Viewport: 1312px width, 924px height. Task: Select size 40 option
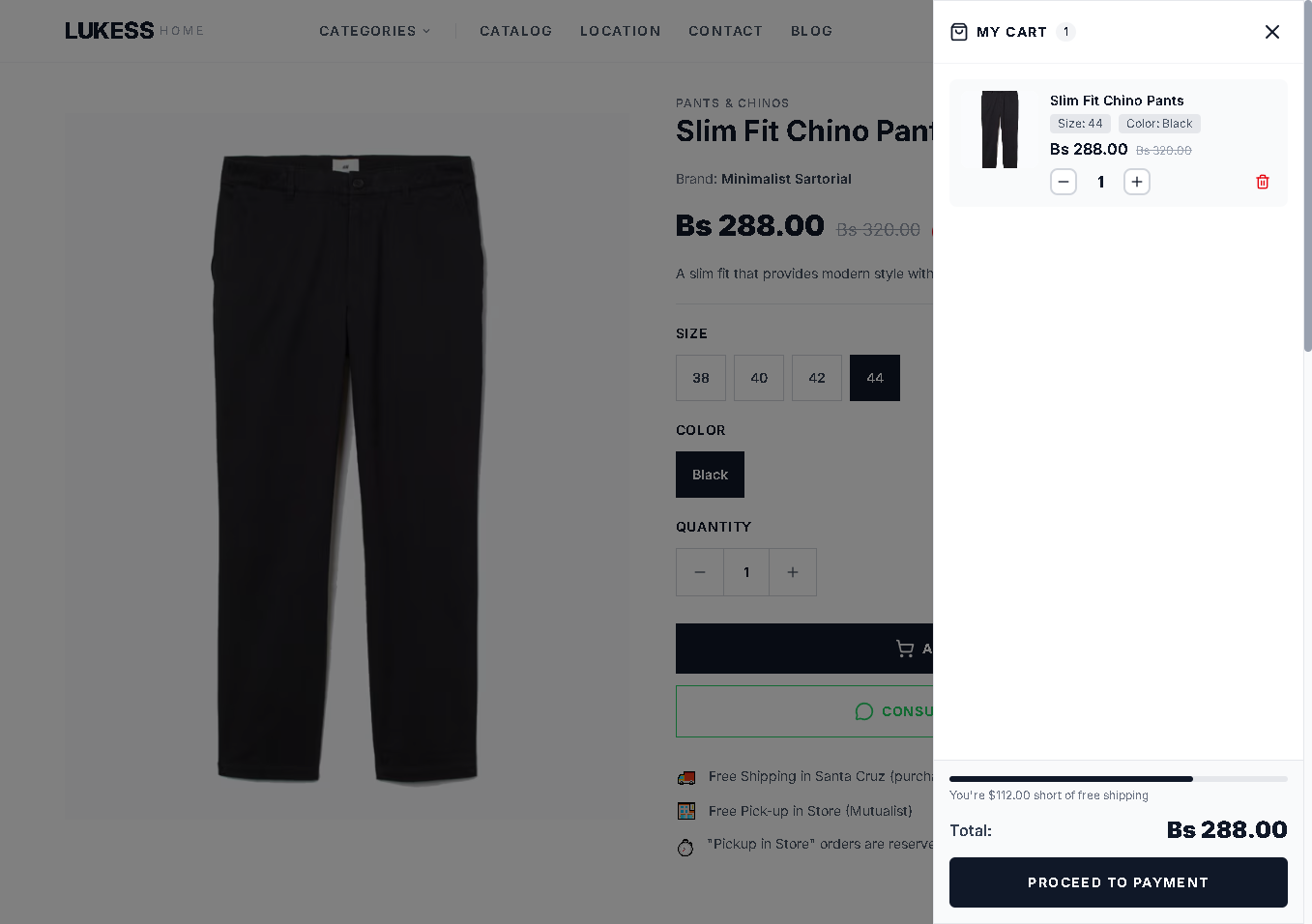click(759, 378)
